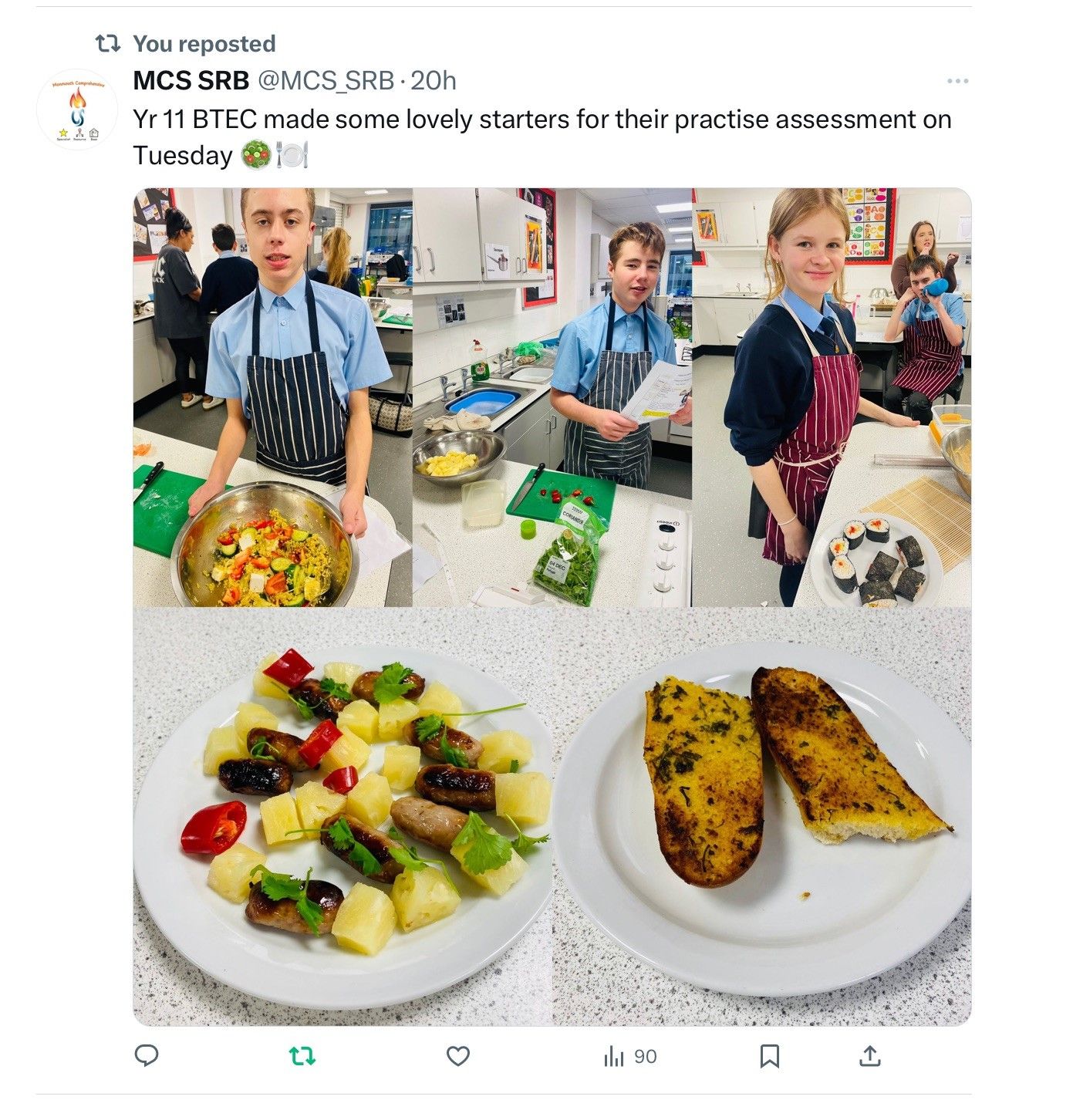Click the You reposted label

point(204,44)
